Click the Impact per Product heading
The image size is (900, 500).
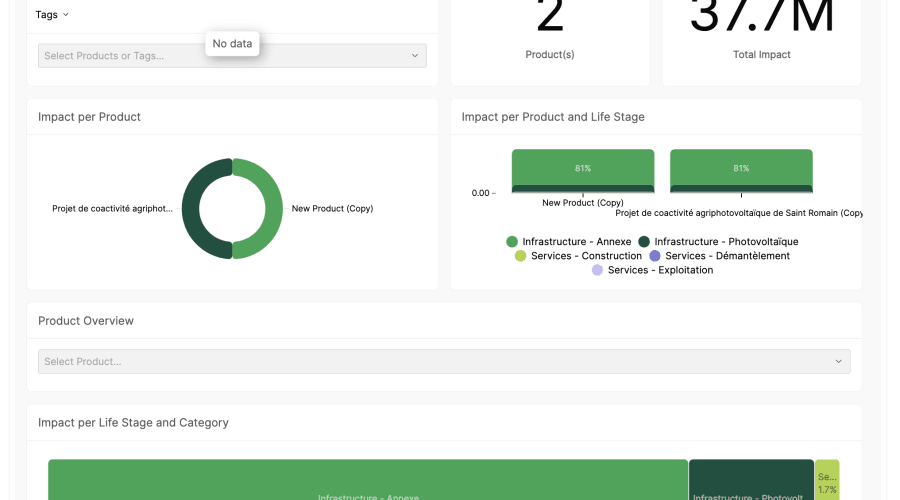pos(90,117)
